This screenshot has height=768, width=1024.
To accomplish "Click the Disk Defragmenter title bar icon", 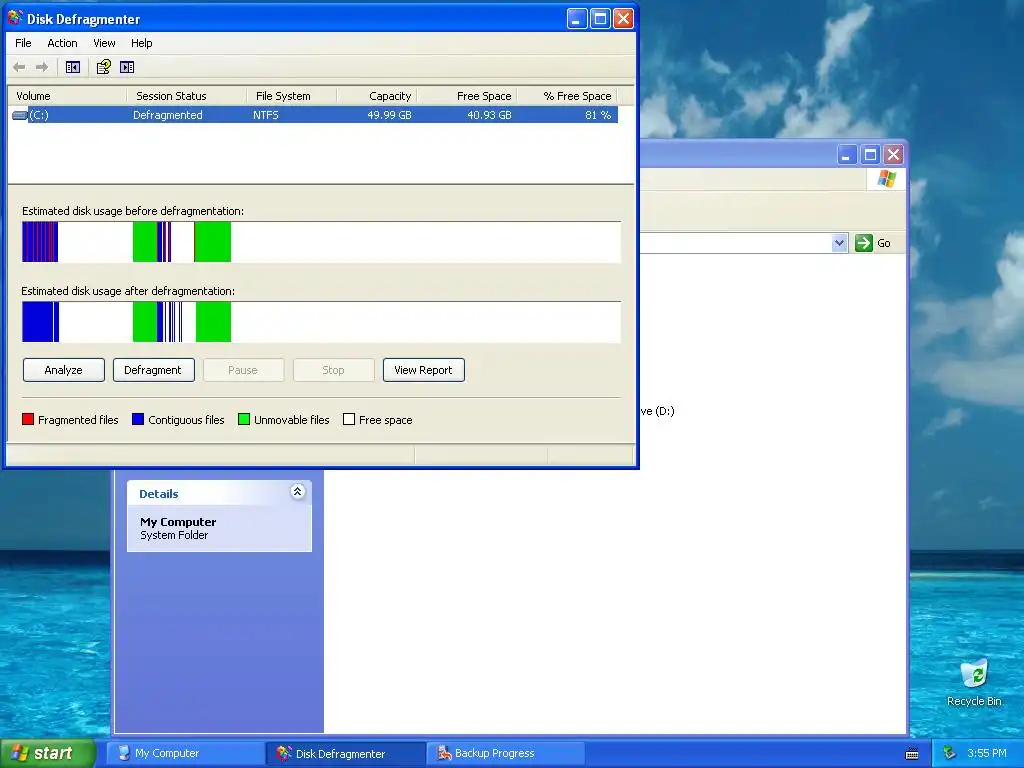I will (15, 18).
